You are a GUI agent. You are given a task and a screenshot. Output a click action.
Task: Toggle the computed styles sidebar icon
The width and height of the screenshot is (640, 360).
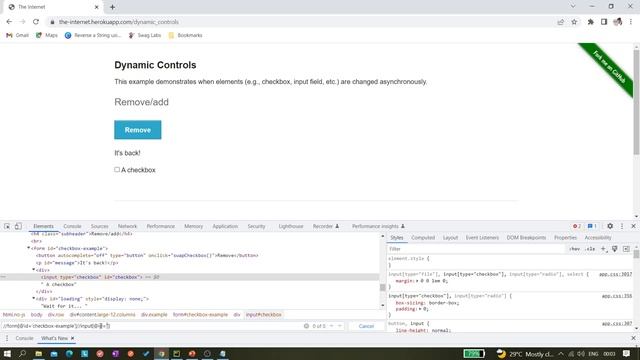(626, 249)
